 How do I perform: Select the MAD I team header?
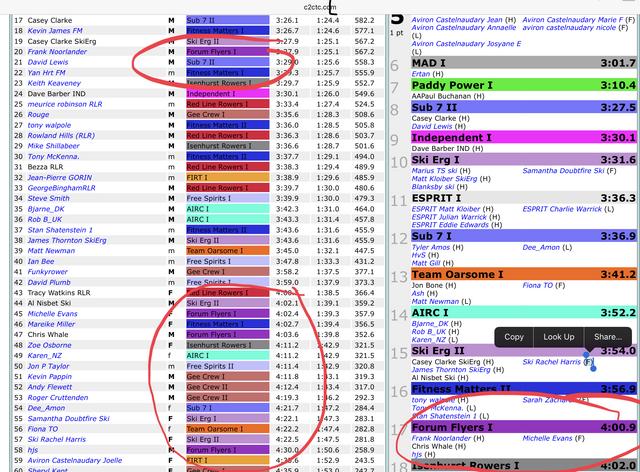pyautogui.click(x=524, y=63)
